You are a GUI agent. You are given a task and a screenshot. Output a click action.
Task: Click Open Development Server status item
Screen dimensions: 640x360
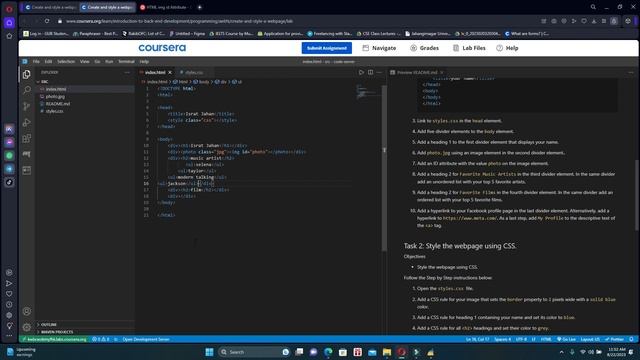click(x=146, y=339)
